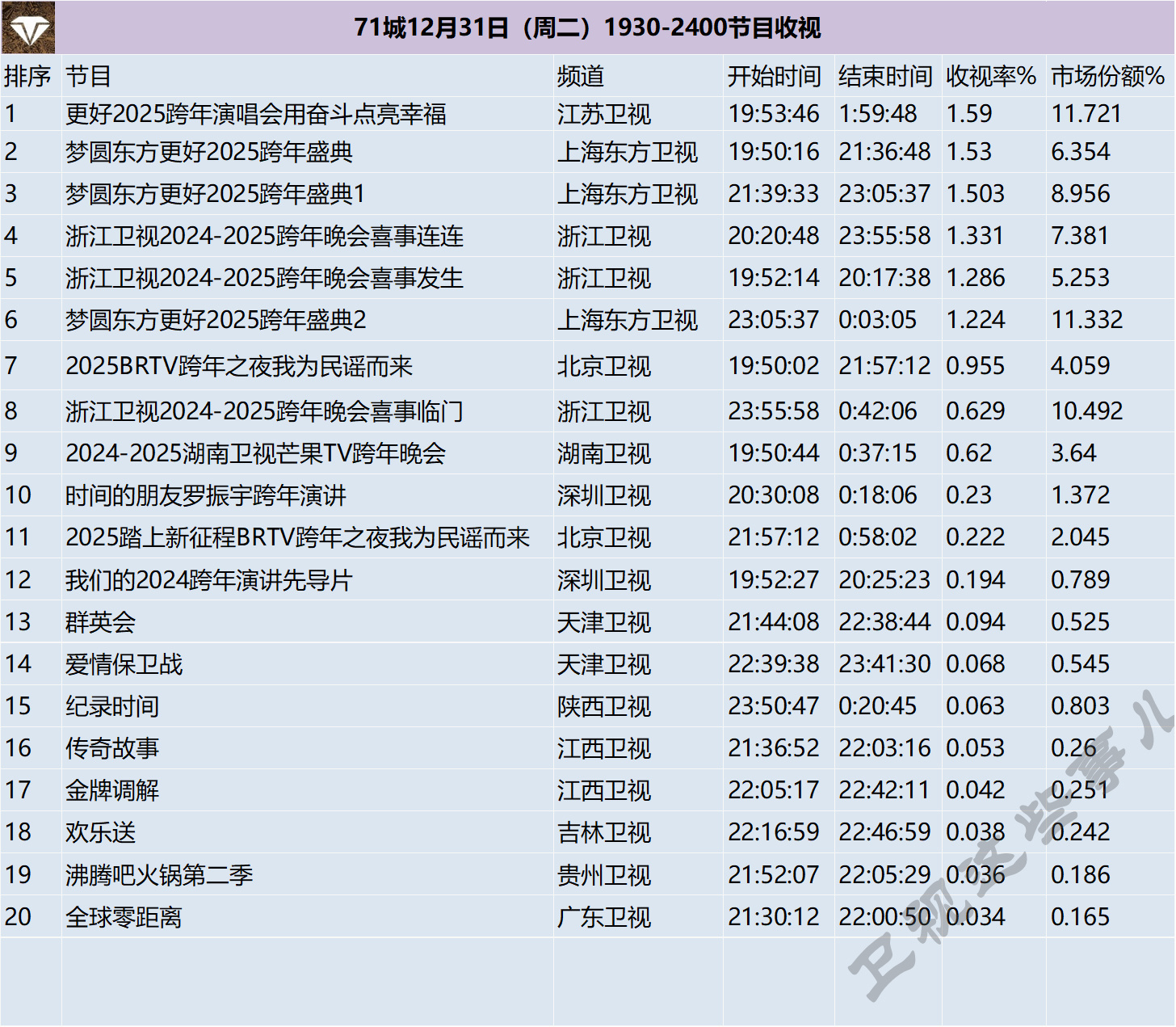Click market share value 11.721
The width and height of the screenshot is (1176, 1027).
point(1086,114)
